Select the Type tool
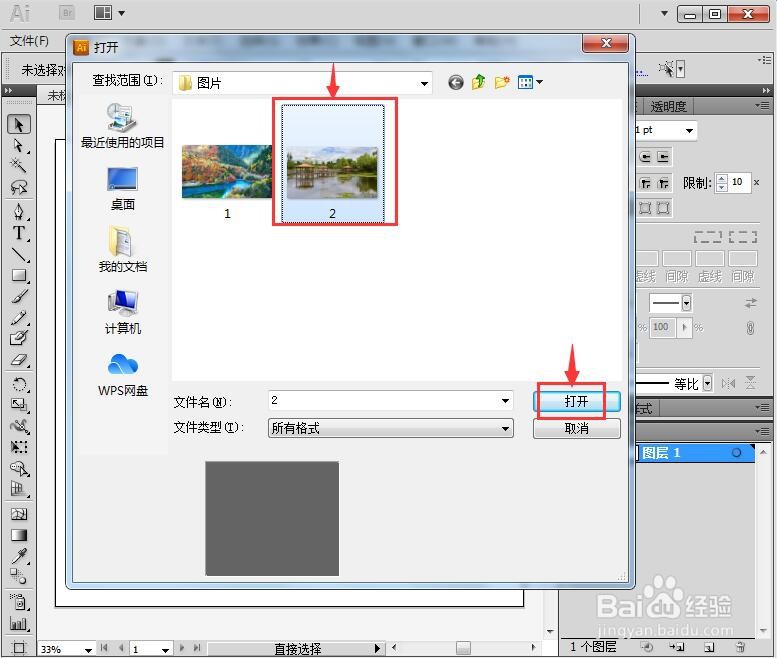 pos(19,233)
